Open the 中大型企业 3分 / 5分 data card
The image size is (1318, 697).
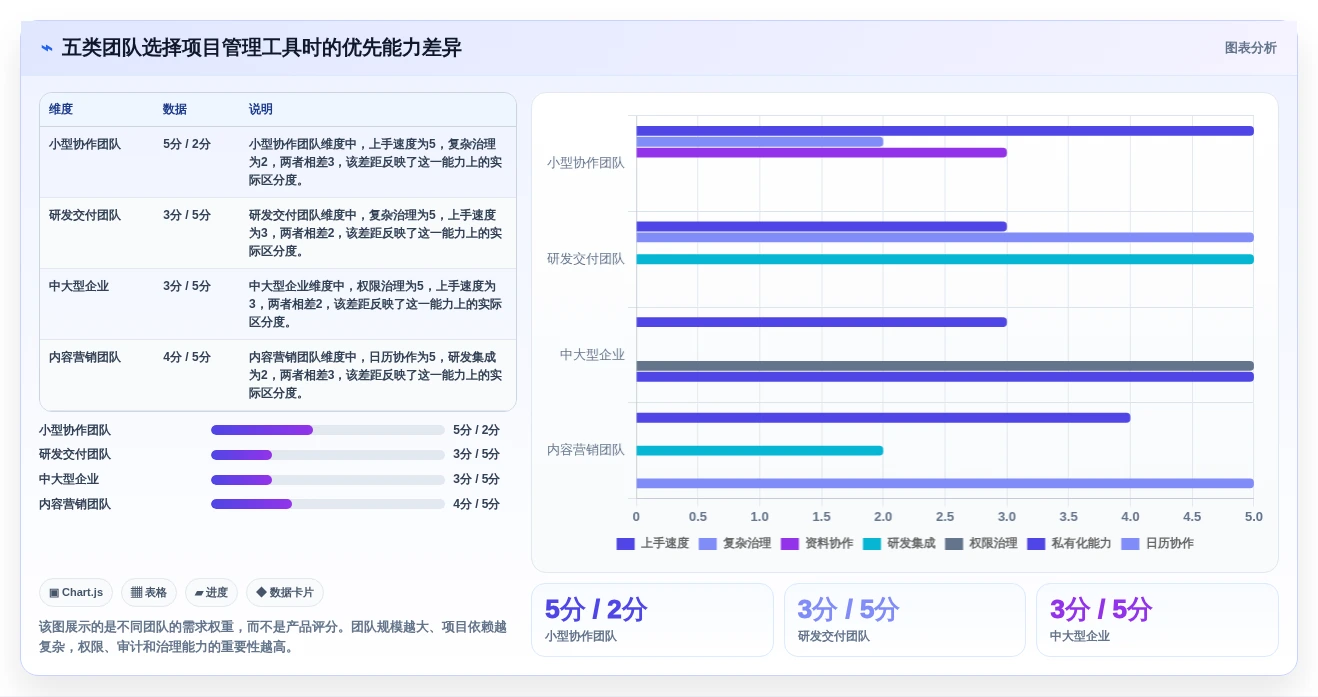[1157, 620]
